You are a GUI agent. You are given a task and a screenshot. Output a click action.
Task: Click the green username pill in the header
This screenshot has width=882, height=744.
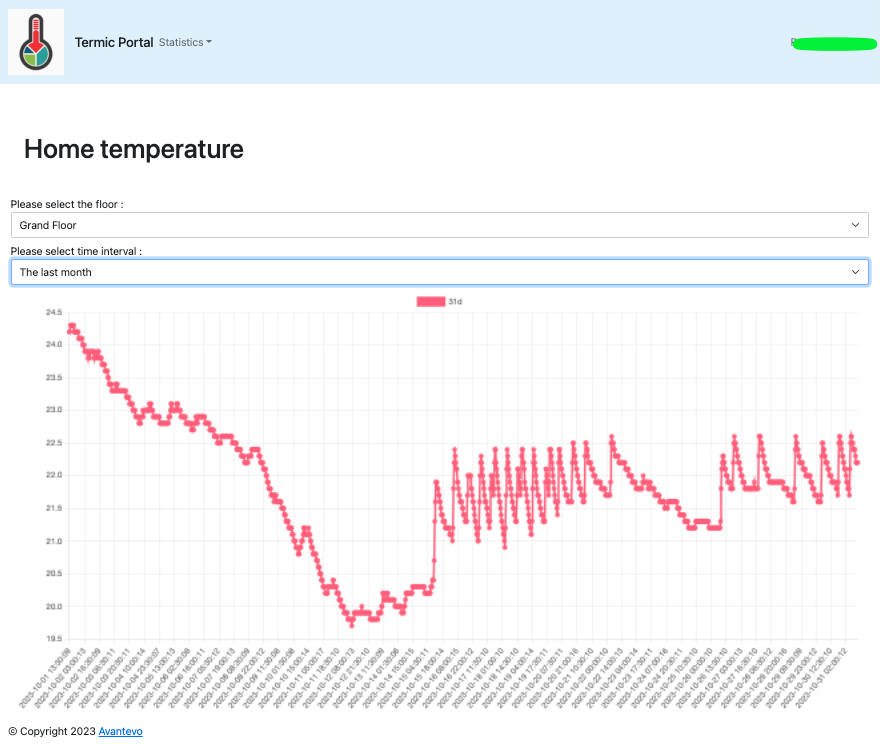click(834, 43)
